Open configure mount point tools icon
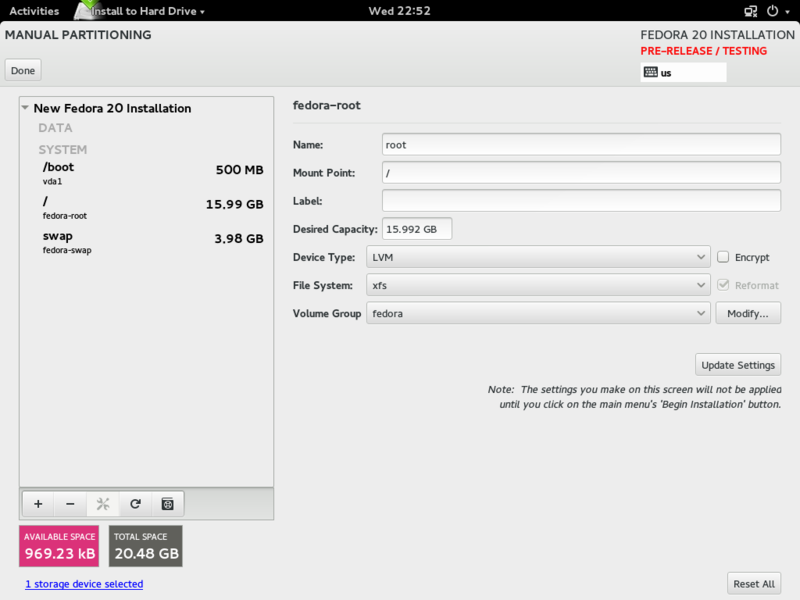This screenshot has width=800, height=600. tap(103, 504)
